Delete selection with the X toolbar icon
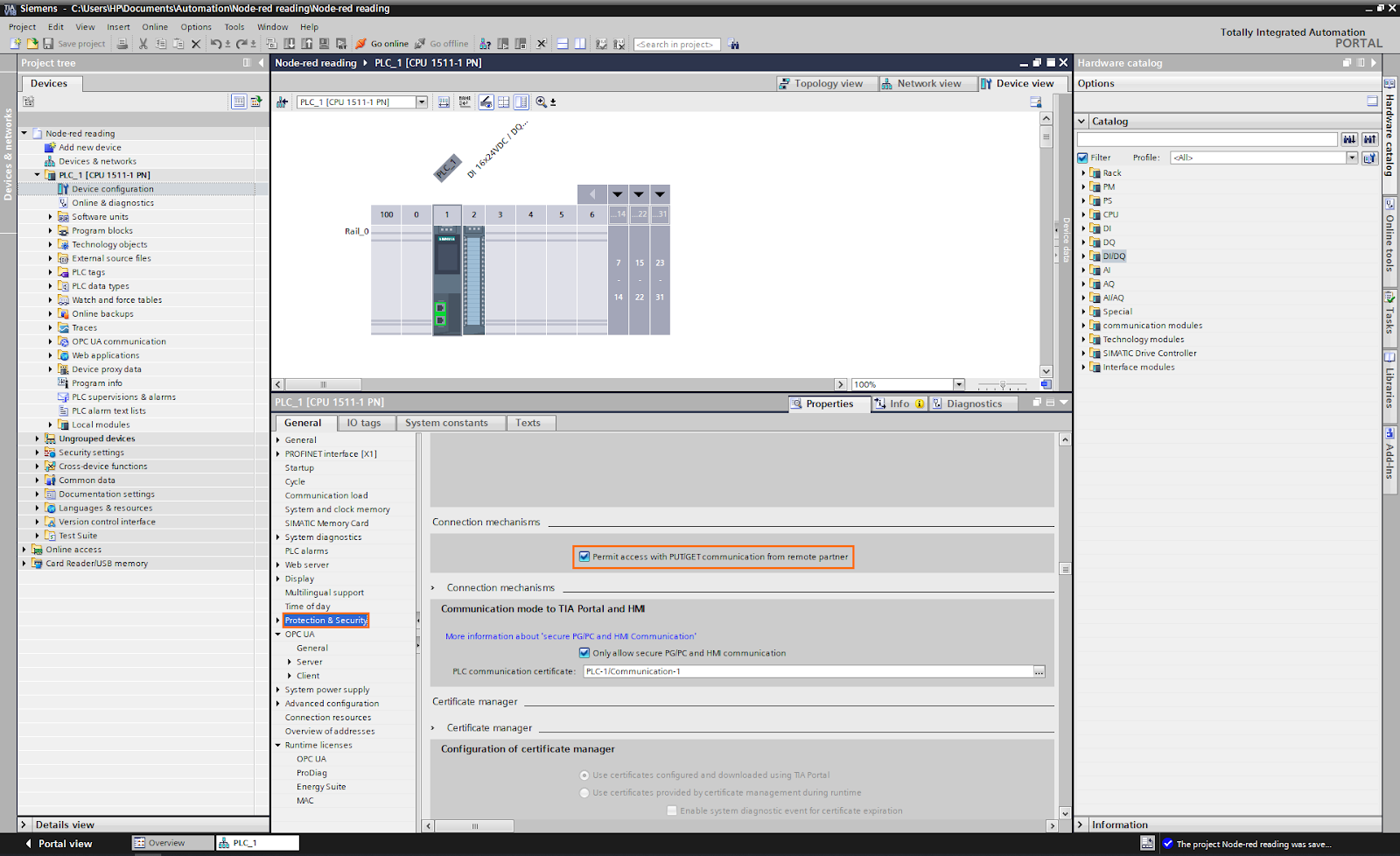 click(x=196, y=44)
